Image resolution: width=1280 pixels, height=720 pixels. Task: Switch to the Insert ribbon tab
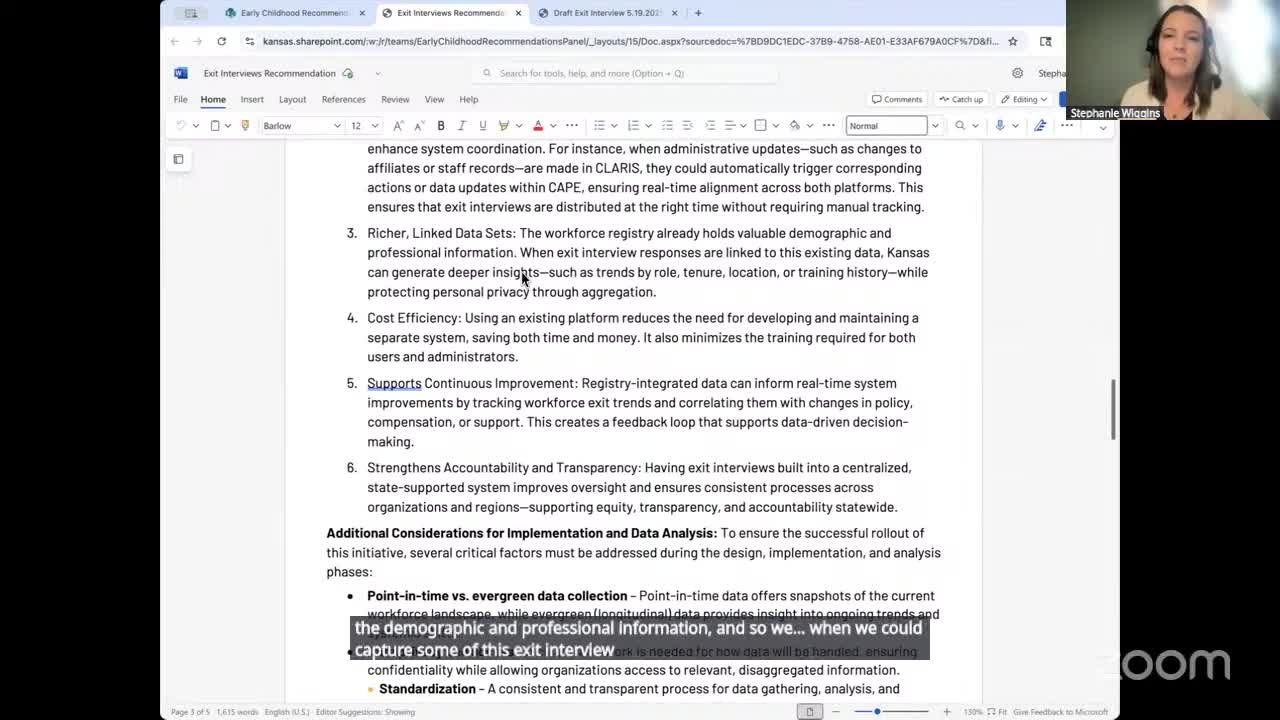[x=252, y=99]
